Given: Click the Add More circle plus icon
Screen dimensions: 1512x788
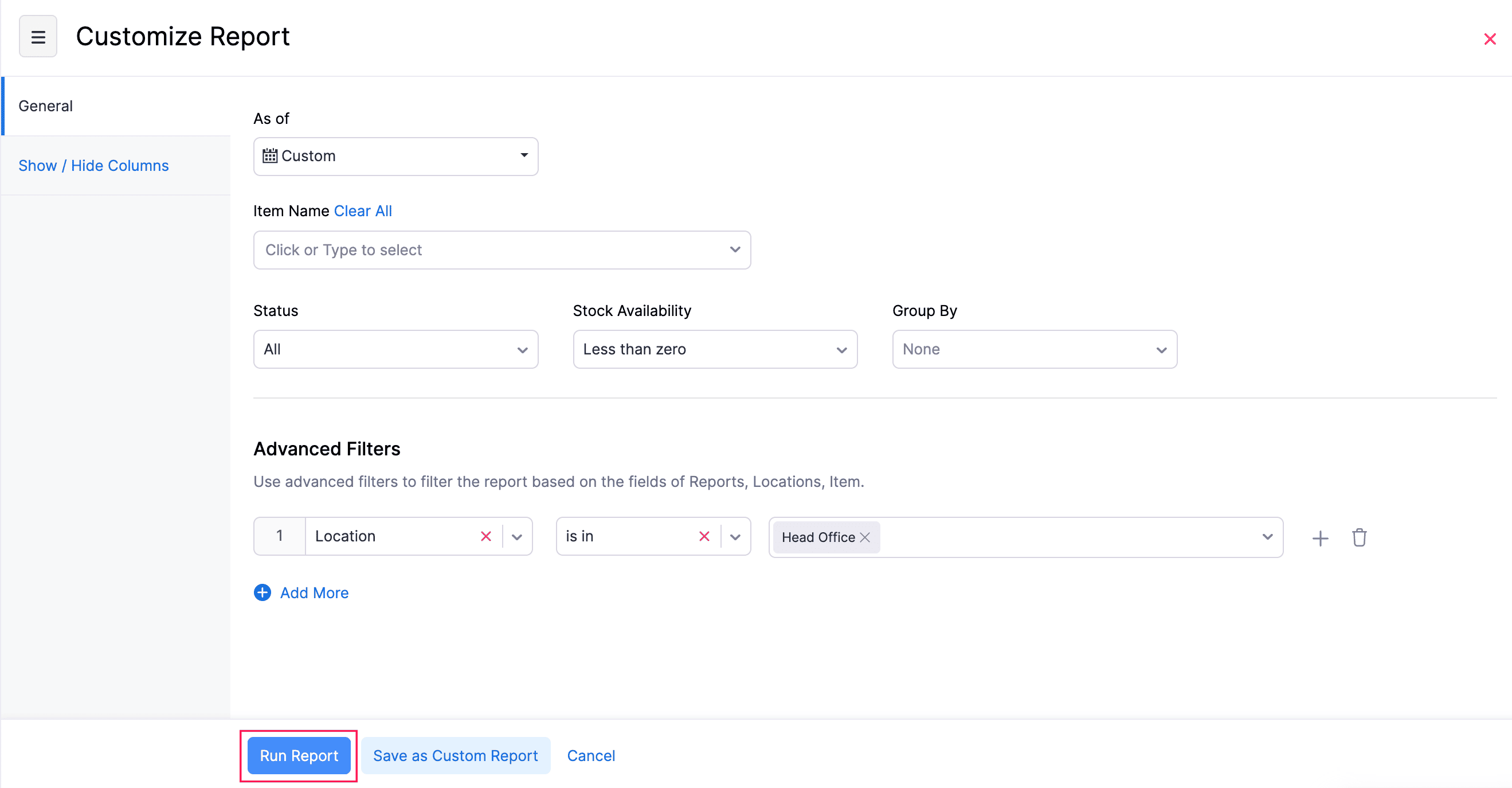Looking at the screenshot, I should [263, 592].
